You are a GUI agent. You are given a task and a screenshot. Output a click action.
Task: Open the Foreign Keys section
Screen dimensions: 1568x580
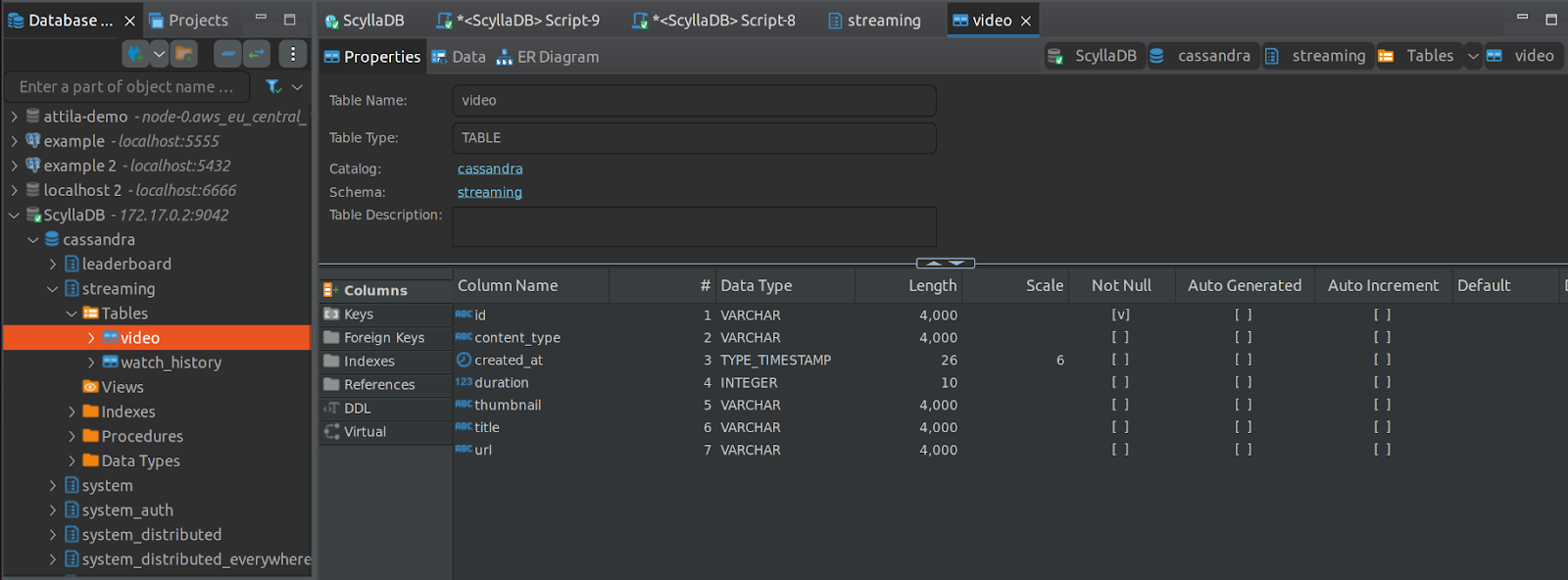coord(386,338)
